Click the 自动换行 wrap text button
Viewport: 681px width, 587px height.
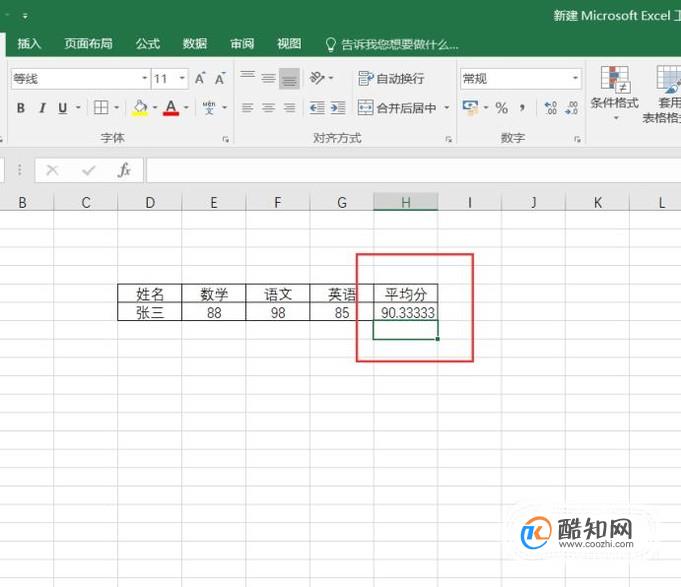pos(391,79)
